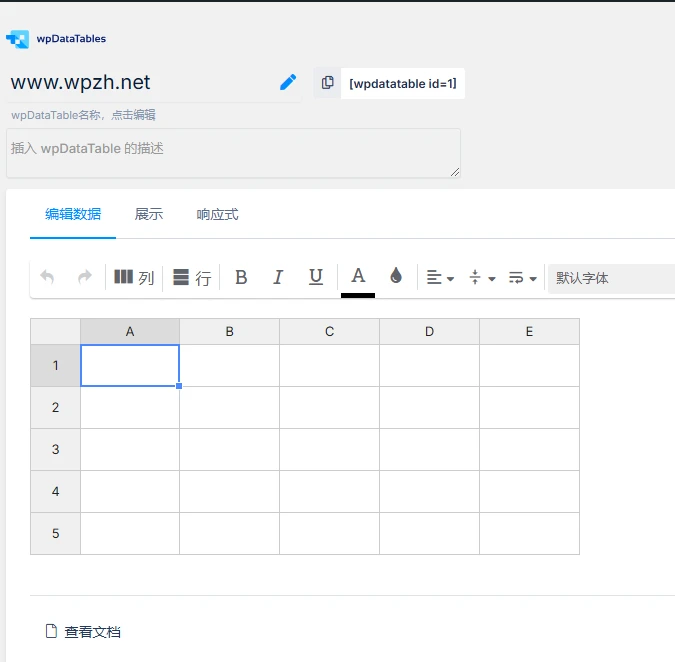Switch to the 编辑数据 tab
This screenshot has width=675, height=662.
coord(73,214)
